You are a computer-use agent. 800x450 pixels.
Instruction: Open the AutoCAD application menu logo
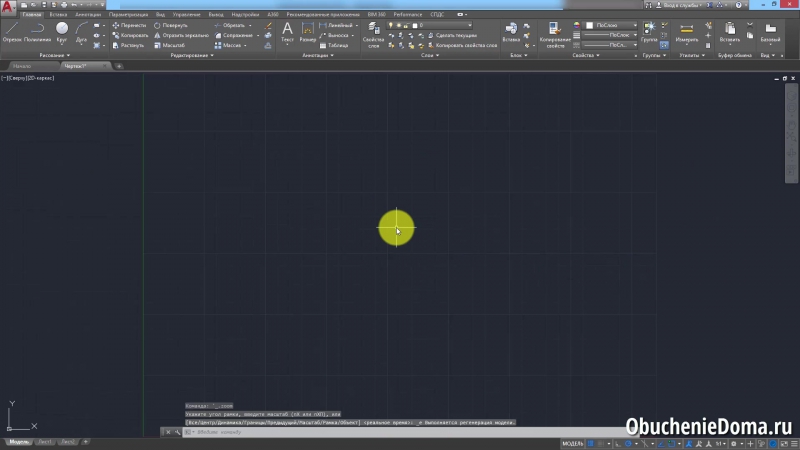point(8,6)
